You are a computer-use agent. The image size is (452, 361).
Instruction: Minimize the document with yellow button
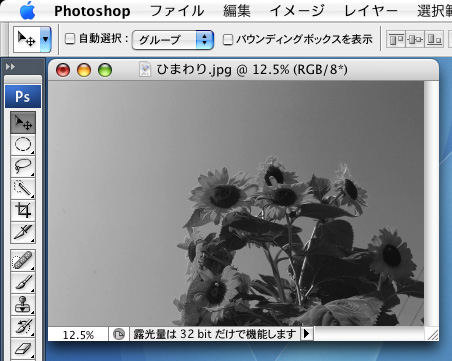click(84, 70)
